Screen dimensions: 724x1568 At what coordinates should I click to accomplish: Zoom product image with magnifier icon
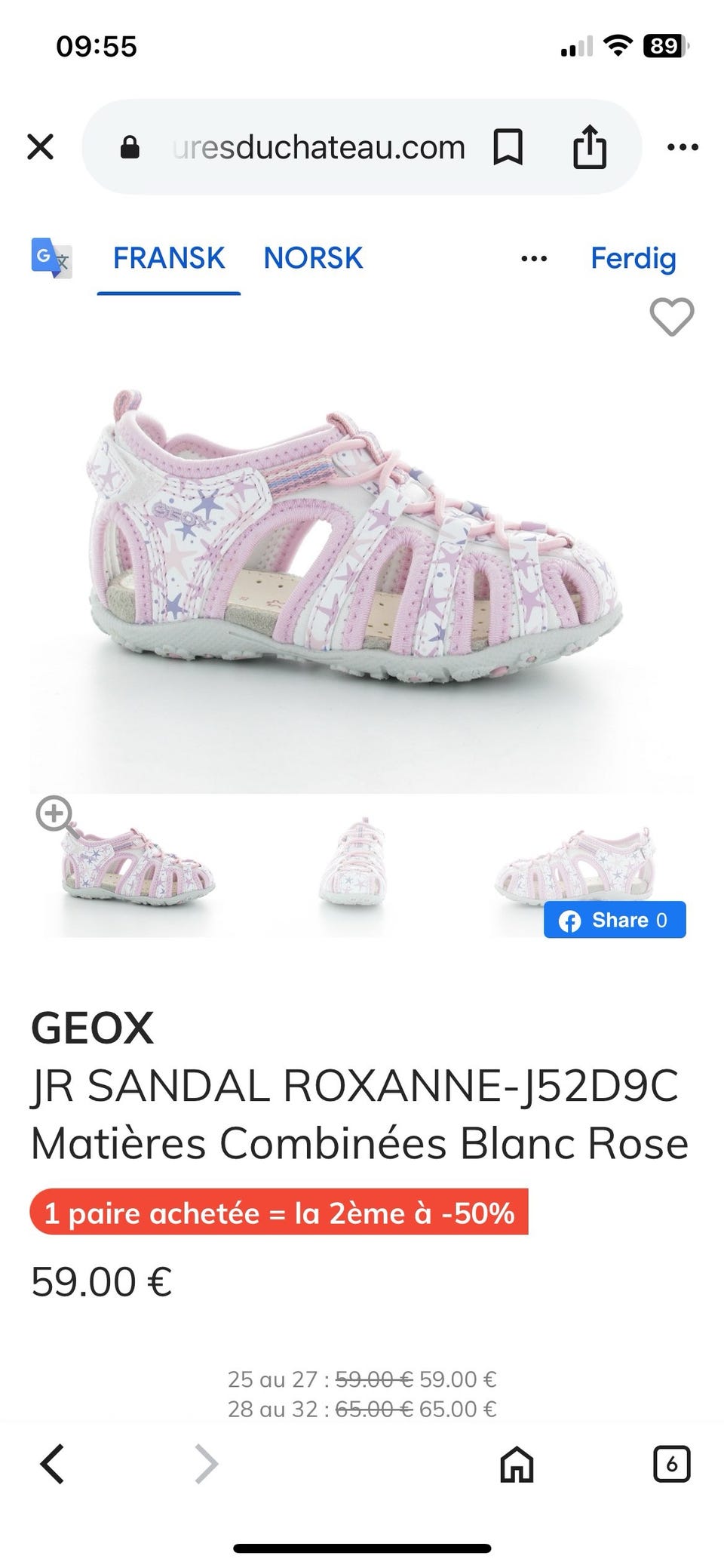(54, 815)
